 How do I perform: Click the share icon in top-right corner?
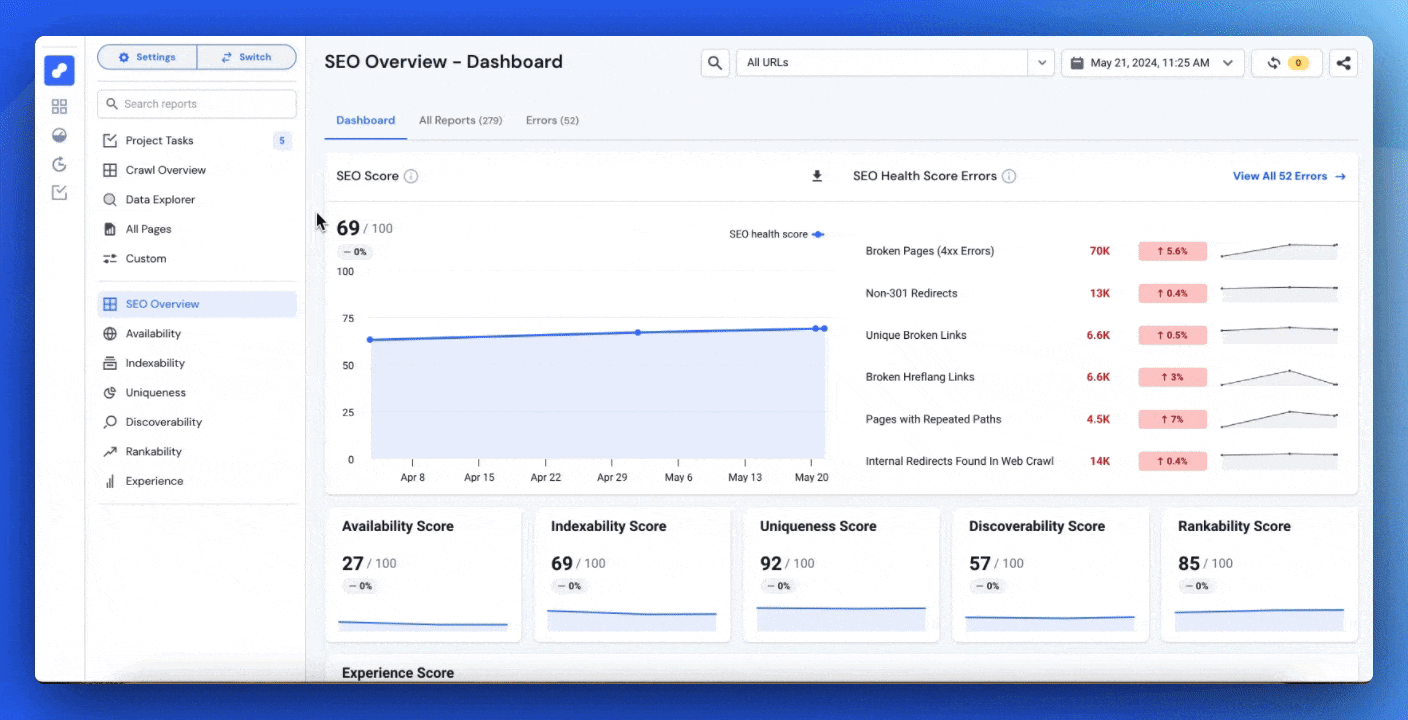pyautogui.click(x=1343, y=63)
